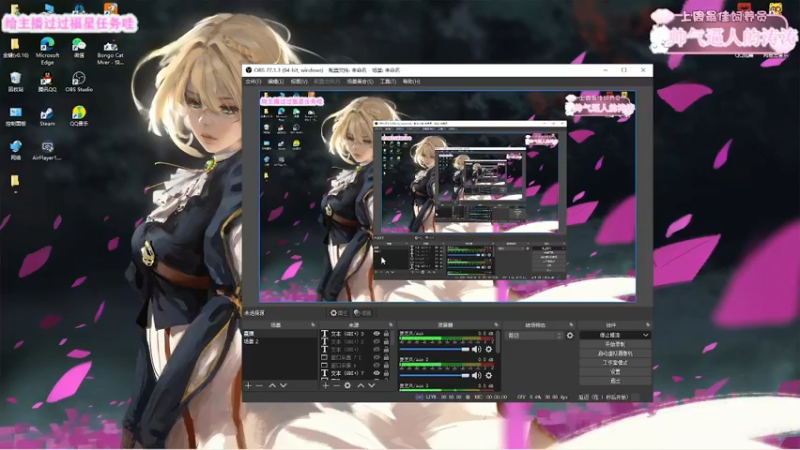Open the OBS Studio desktop shortcut
This screenshot has width=800, height=450.
pos(79,82)
